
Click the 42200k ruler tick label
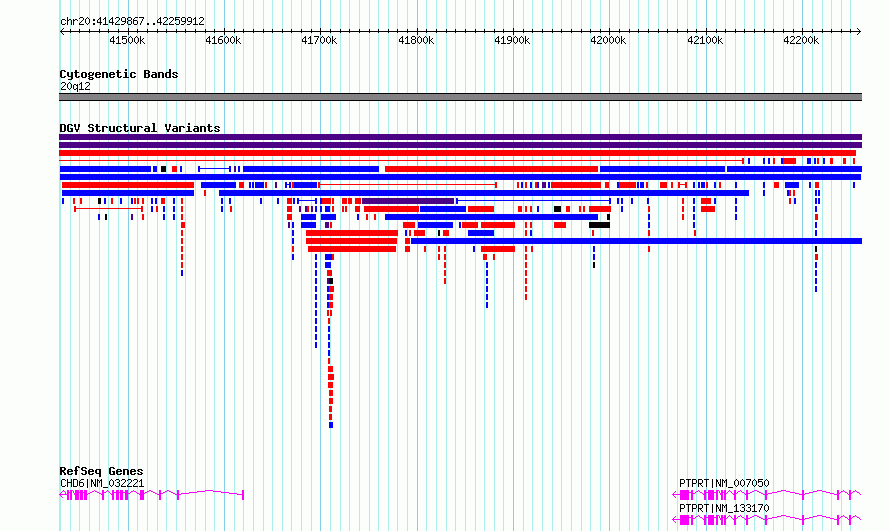click(801, 40)
